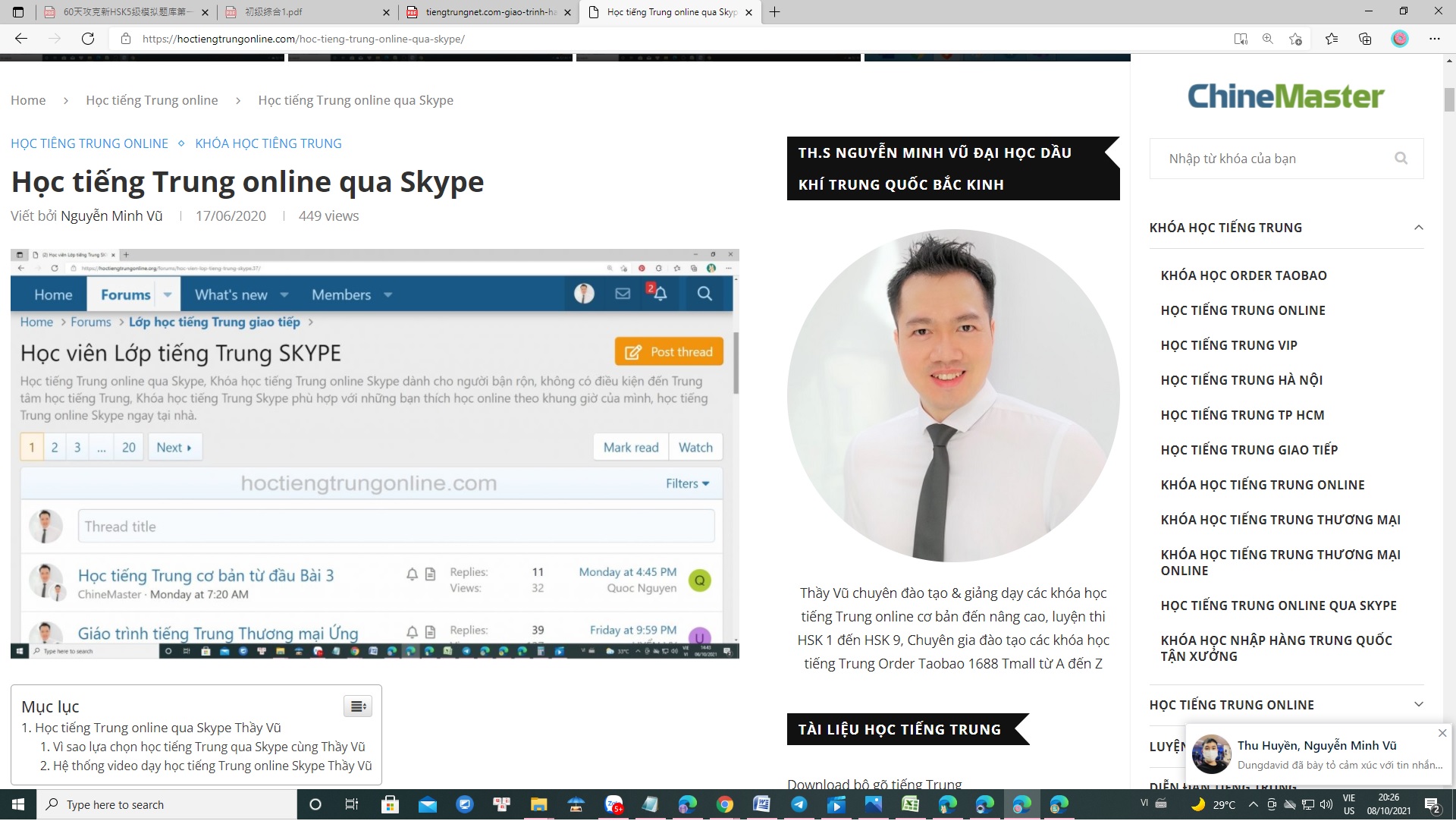
Task: Open the Favorites list
Action: point(1332,39)
